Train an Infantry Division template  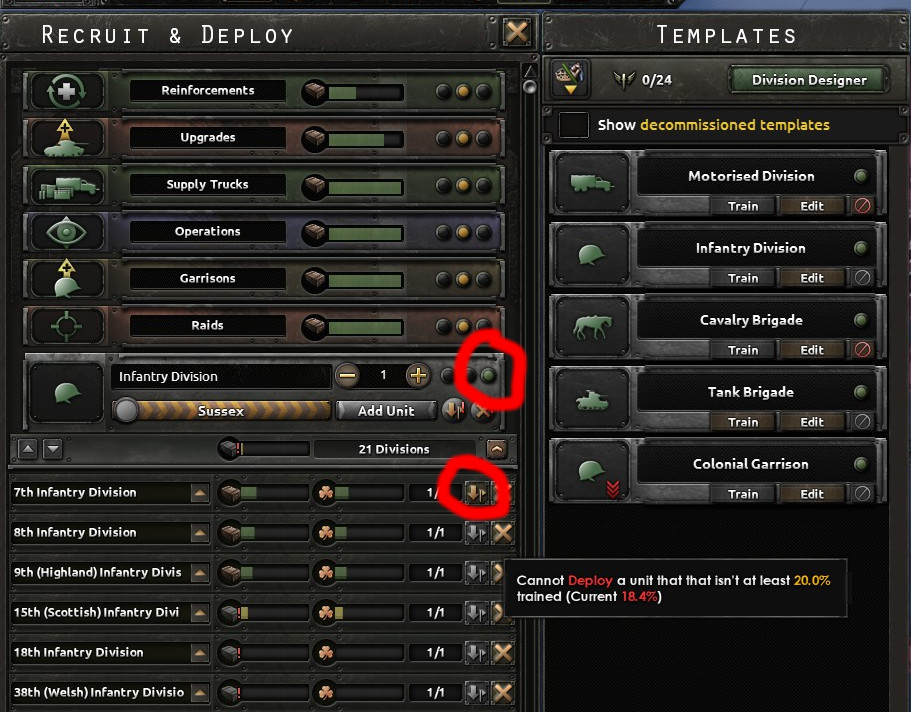[x=743, y=278]
